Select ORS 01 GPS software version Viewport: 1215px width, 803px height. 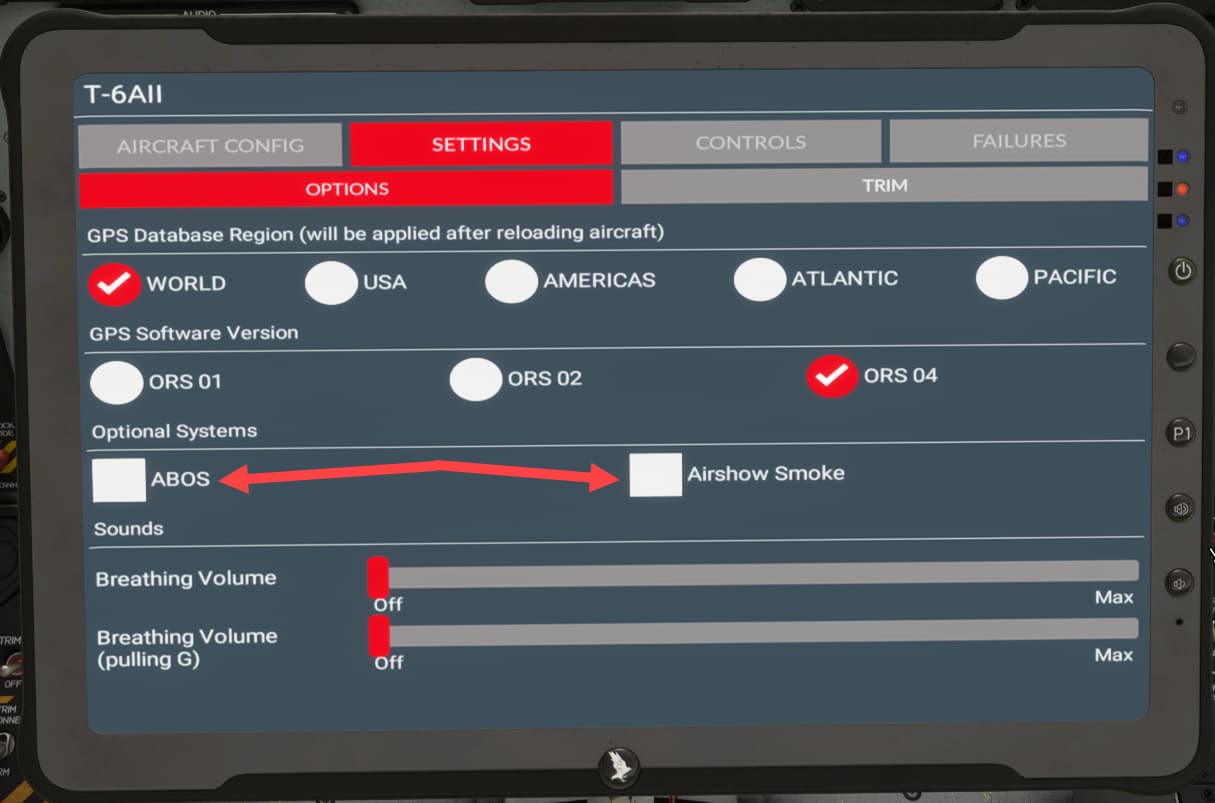[116, 382]
